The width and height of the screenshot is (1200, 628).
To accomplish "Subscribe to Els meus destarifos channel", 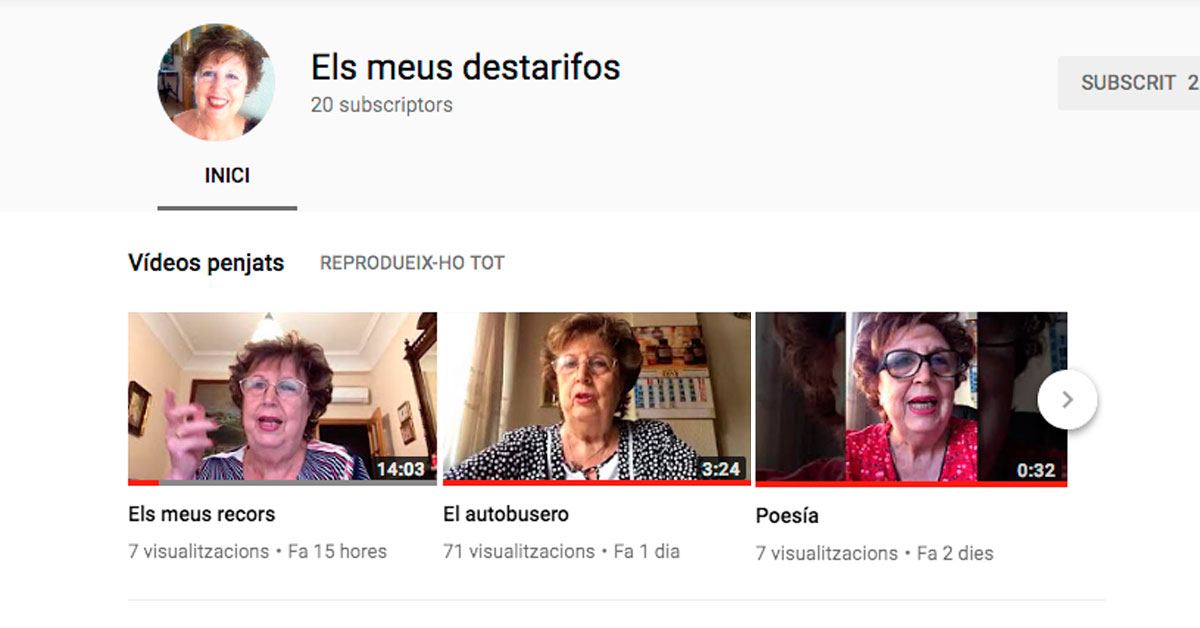I will pyautogui.click(x=1129, y=83).
